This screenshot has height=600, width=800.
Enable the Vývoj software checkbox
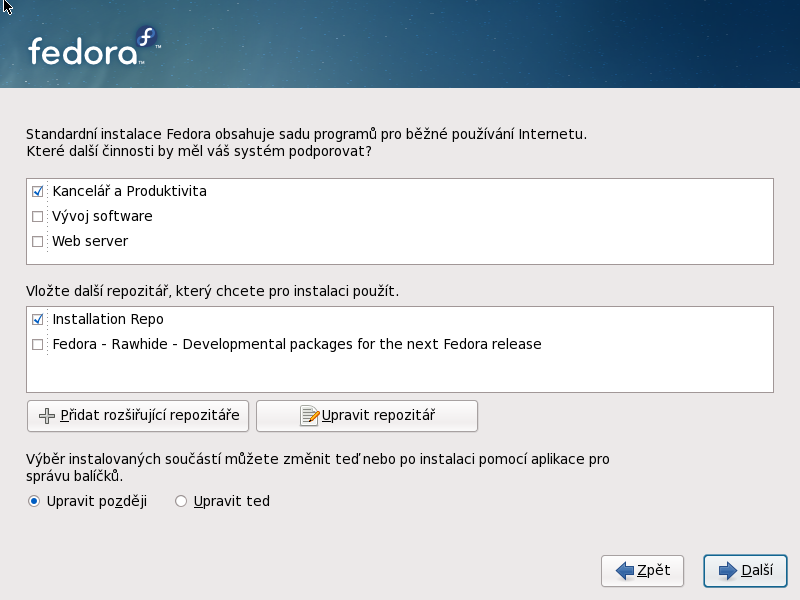[x=38, y=216]
